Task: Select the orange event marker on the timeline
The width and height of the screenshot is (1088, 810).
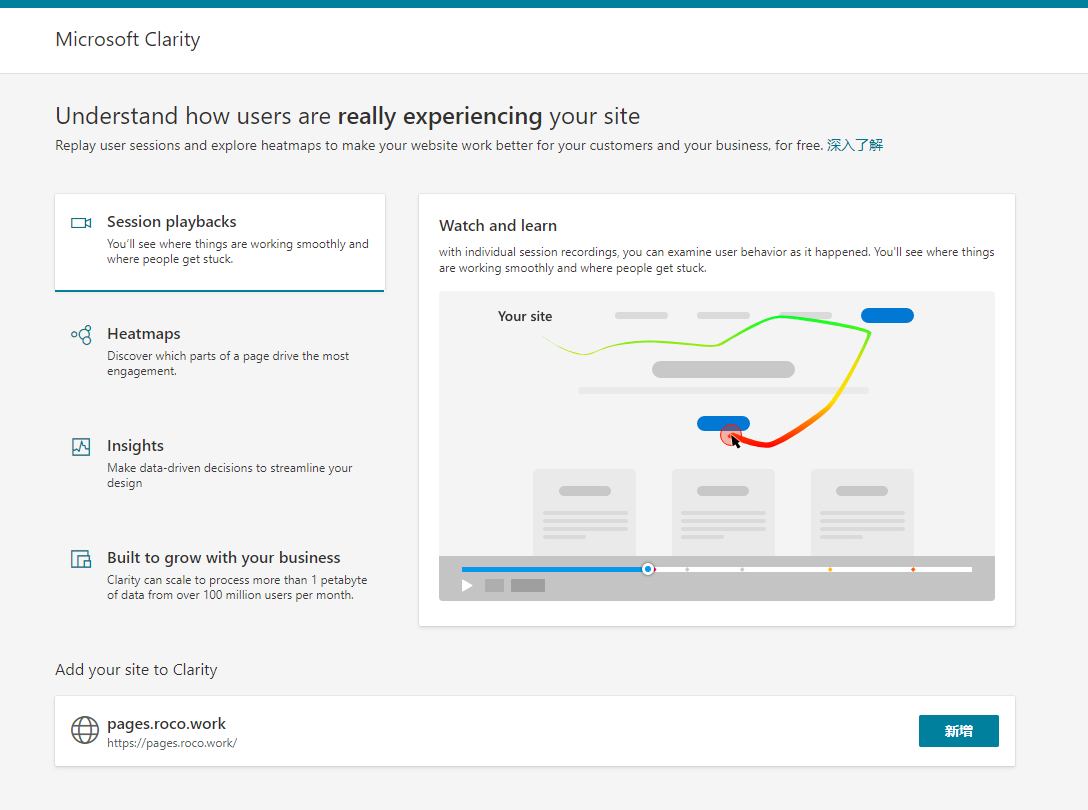Action: click(x=913, y=568)
